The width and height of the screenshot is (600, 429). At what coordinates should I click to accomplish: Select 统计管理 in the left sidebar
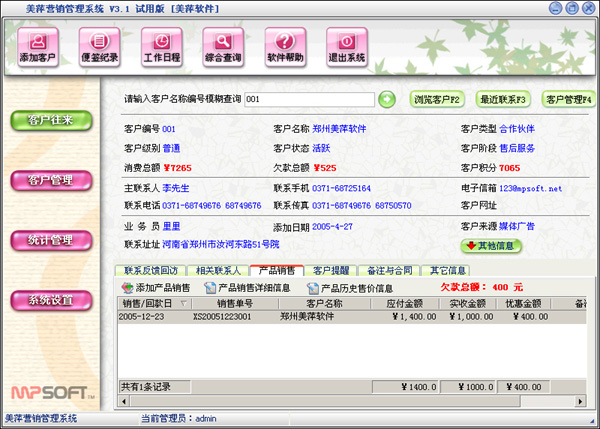click(x=50, y=240)
